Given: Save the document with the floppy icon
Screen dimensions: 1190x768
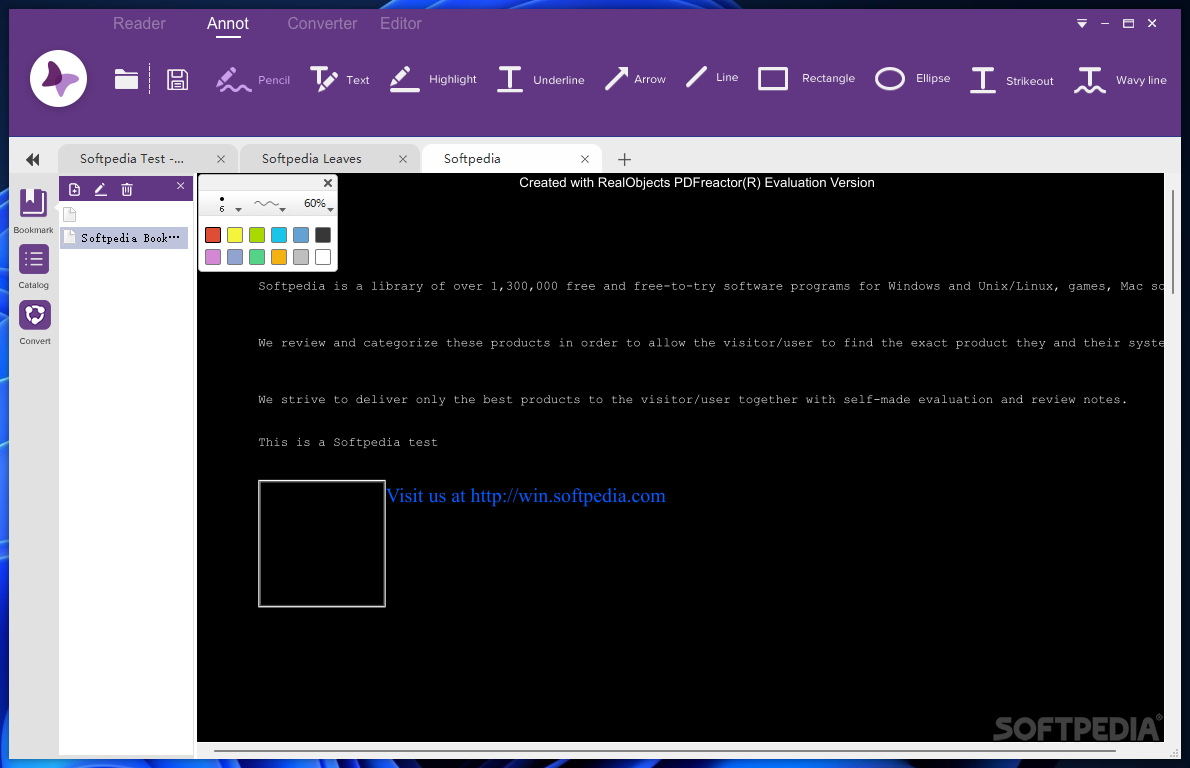Looking at the screenshot, I should point(178,80).
